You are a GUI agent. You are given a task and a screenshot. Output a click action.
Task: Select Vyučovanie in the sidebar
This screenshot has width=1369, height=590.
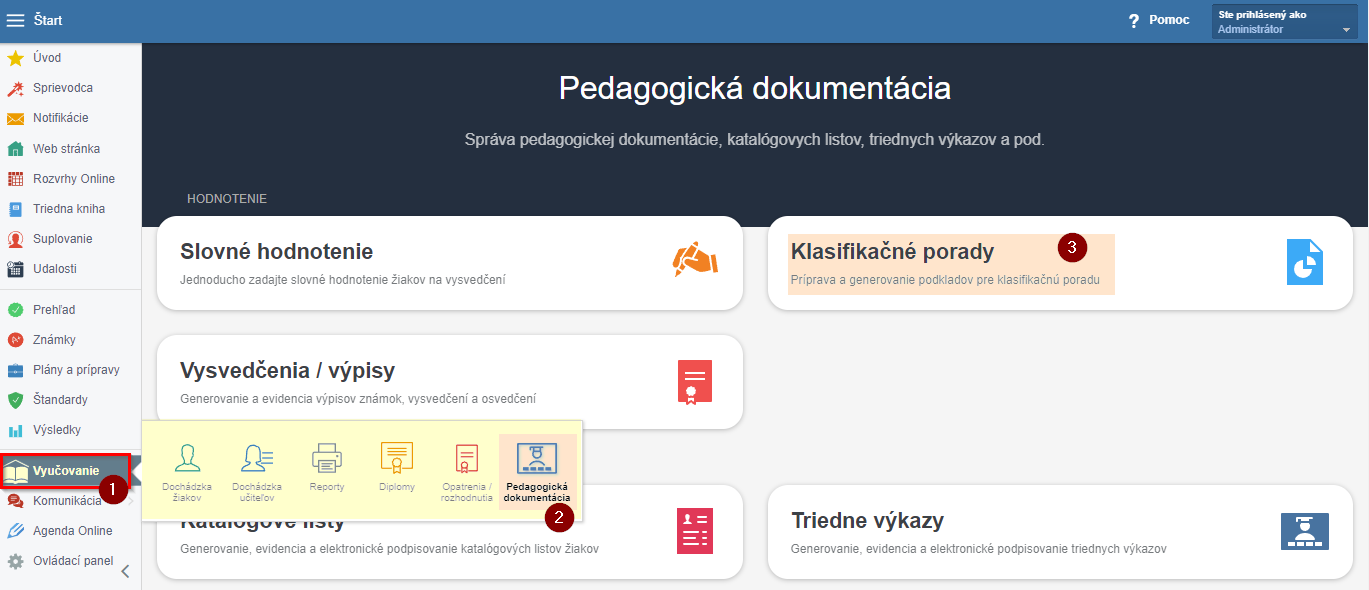65,471
